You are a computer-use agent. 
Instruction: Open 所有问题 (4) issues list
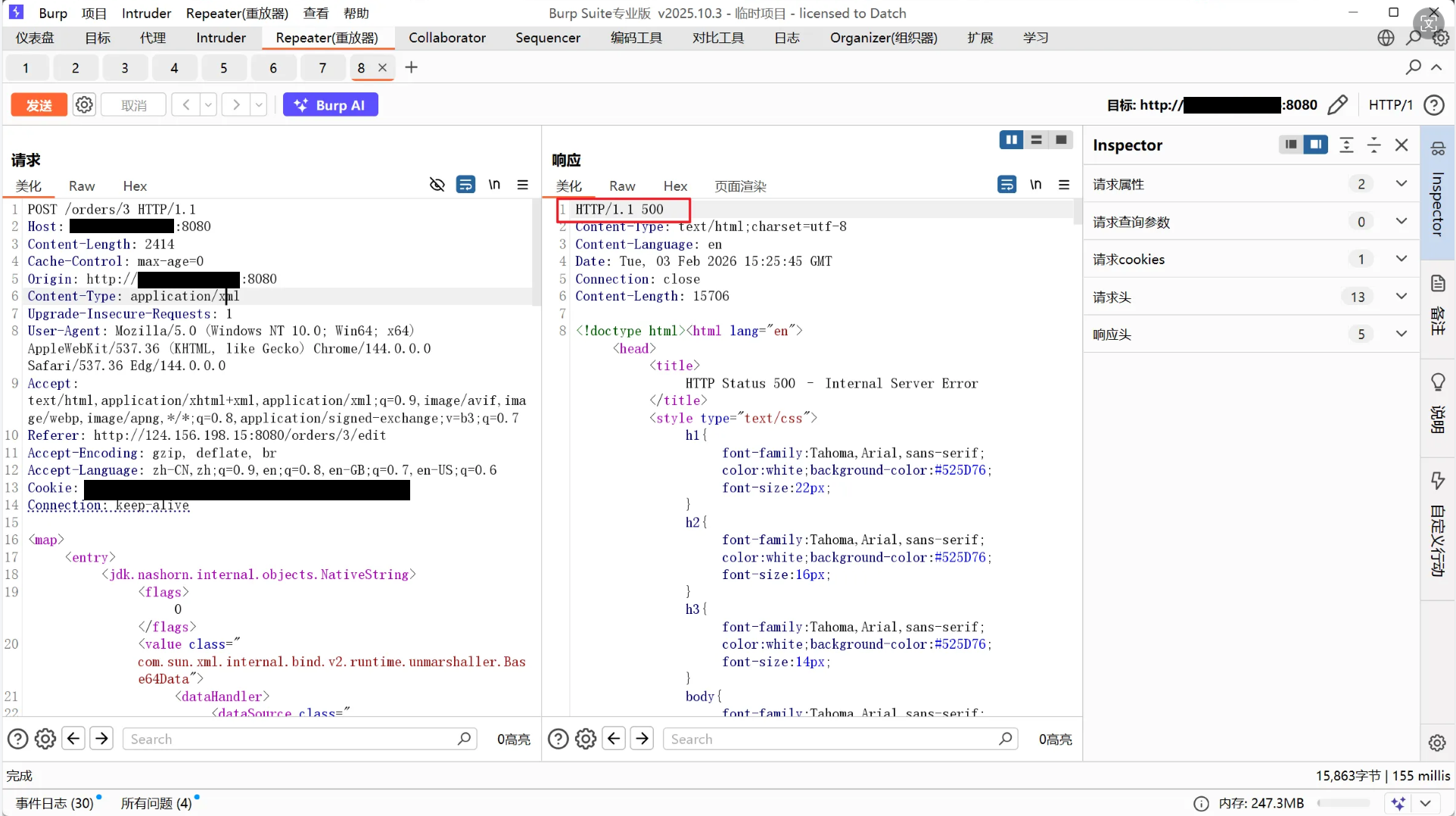pyautogui.click(x=157, y=803)
